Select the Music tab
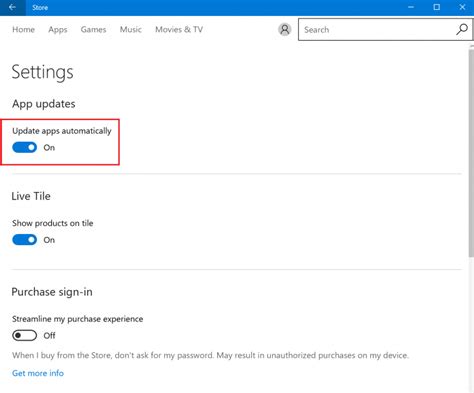 point(131,29)
